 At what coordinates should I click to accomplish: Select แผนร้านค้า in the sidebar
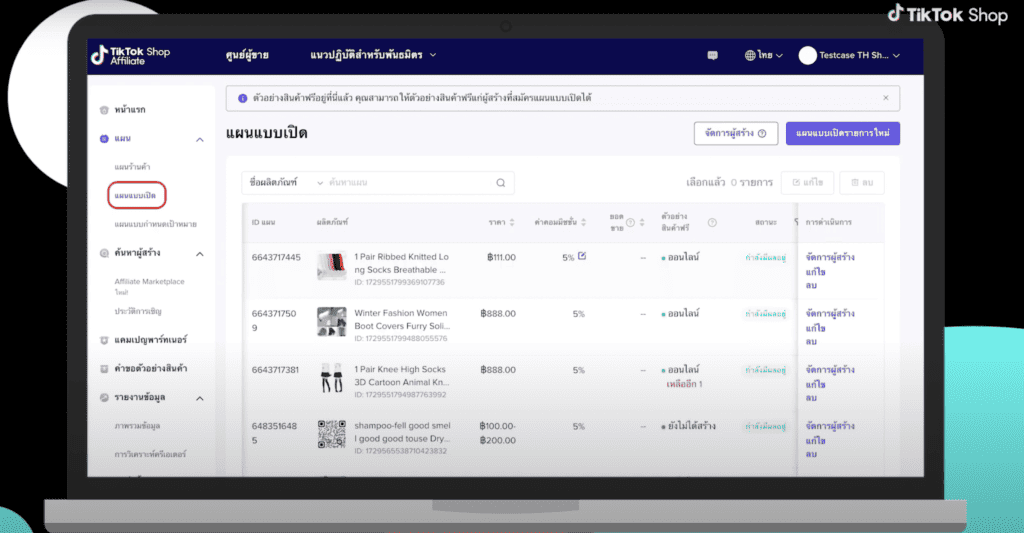click(x=133, y=167)
